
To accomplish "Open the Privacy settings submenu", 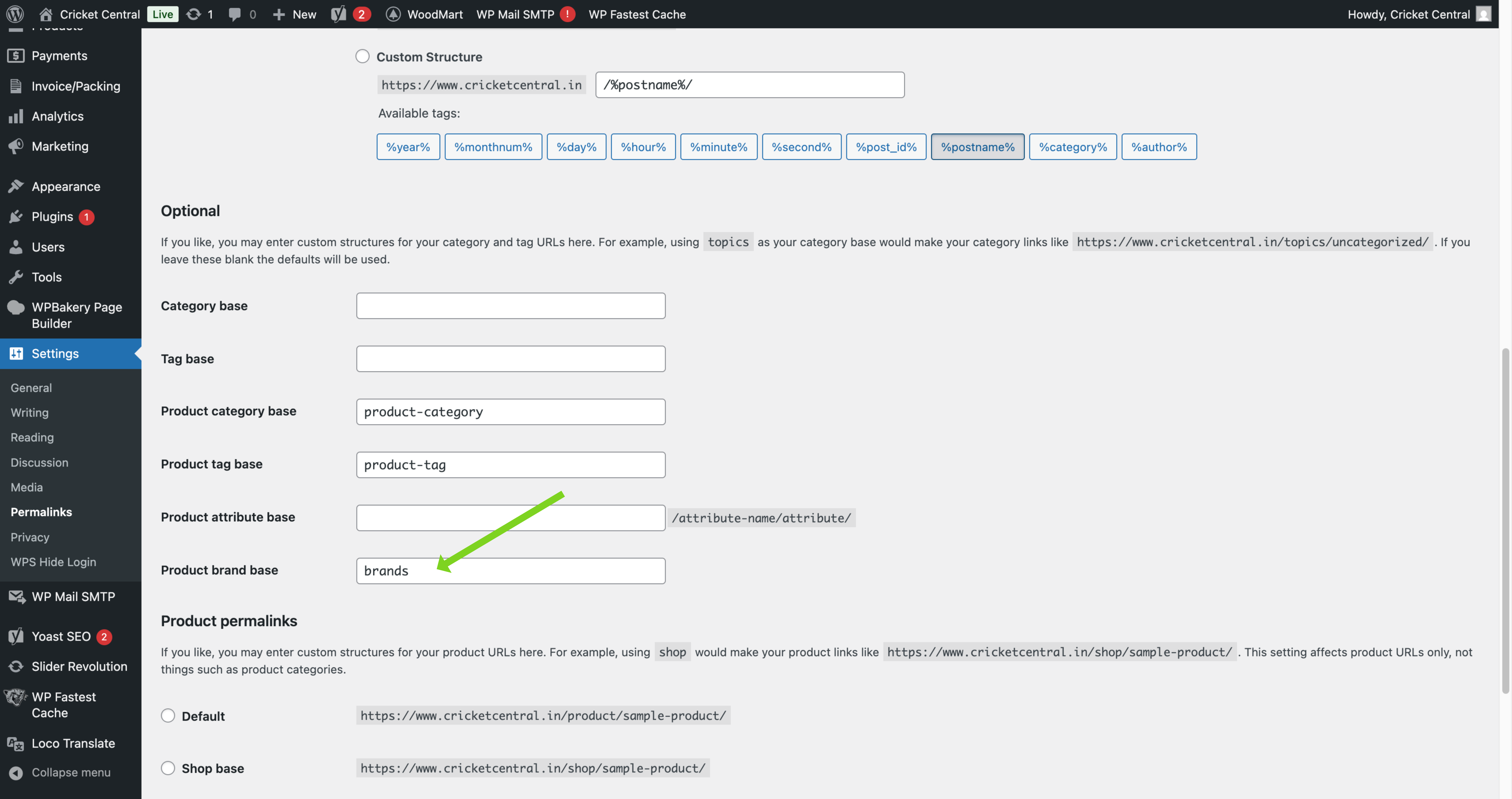I will (30, 537).
